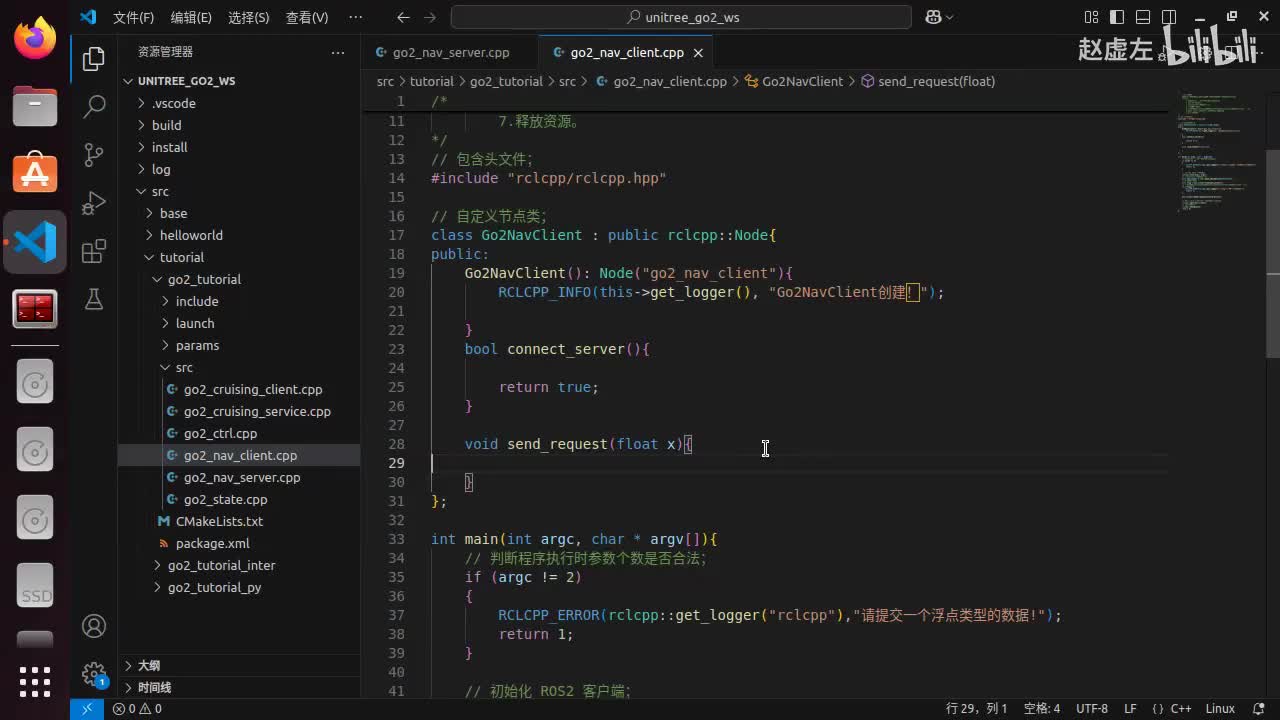
Task: Click 行 29, 列 1 cursor position indicator
Action: click(x=977, y=709)
